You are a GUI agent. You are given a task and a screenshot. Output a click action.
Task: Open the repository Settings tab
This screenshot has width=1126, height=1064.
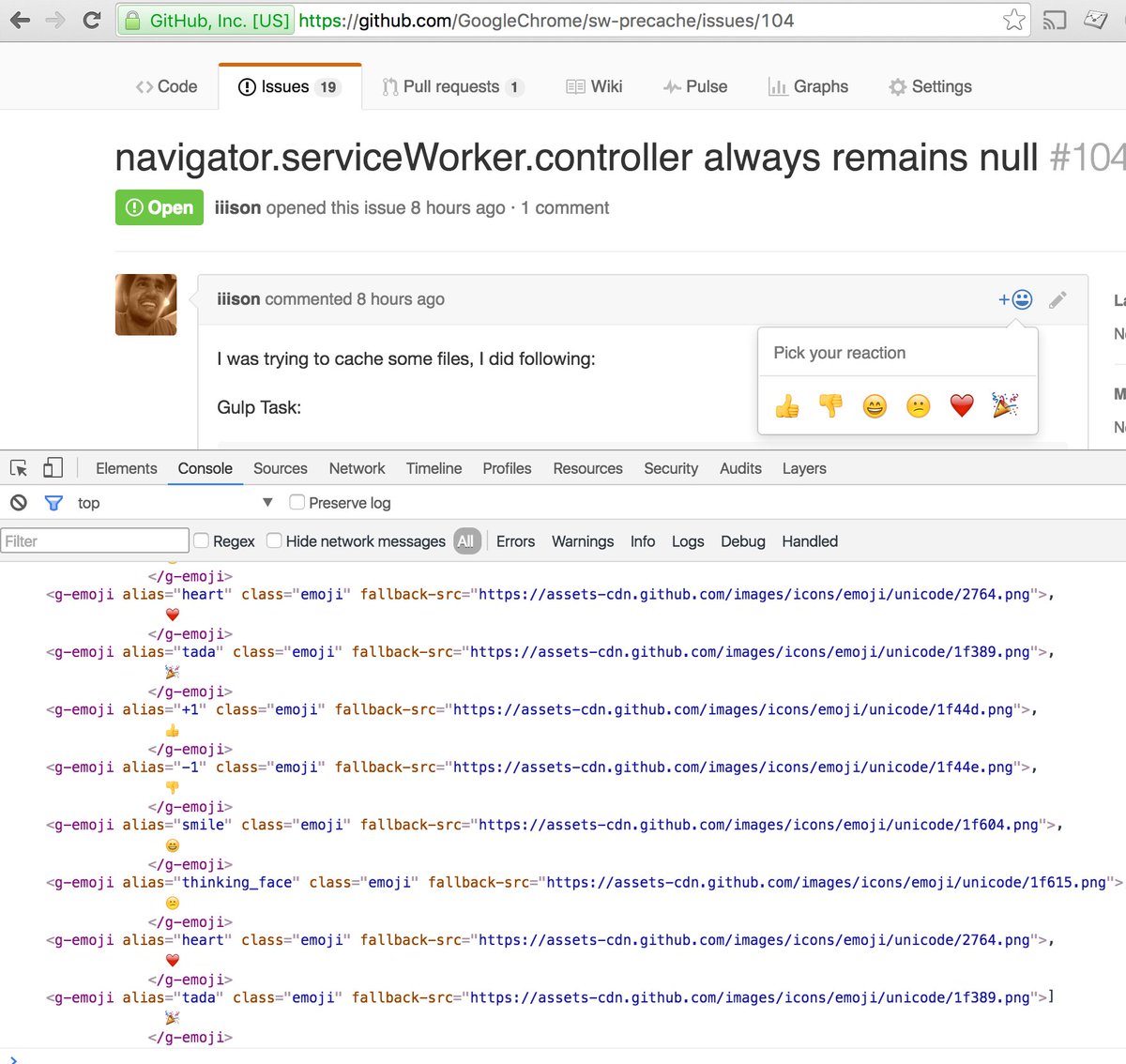coord(931,86)
